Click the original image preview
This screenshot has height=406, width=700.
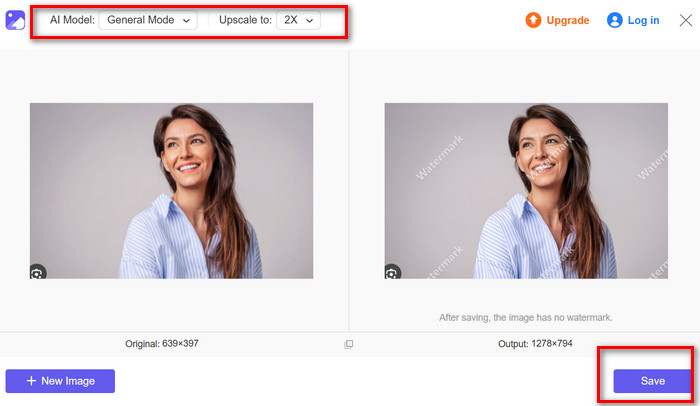[x=171, y=190]
